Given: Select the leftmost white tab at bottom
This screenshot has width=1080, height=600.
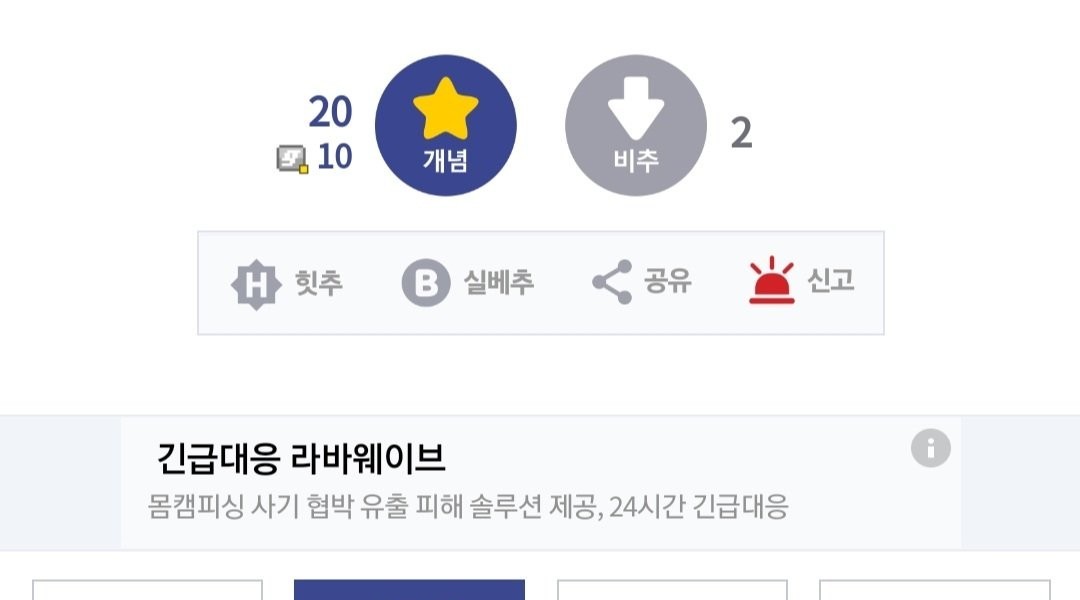Looking at the screenshot, I should pos(147,590).
